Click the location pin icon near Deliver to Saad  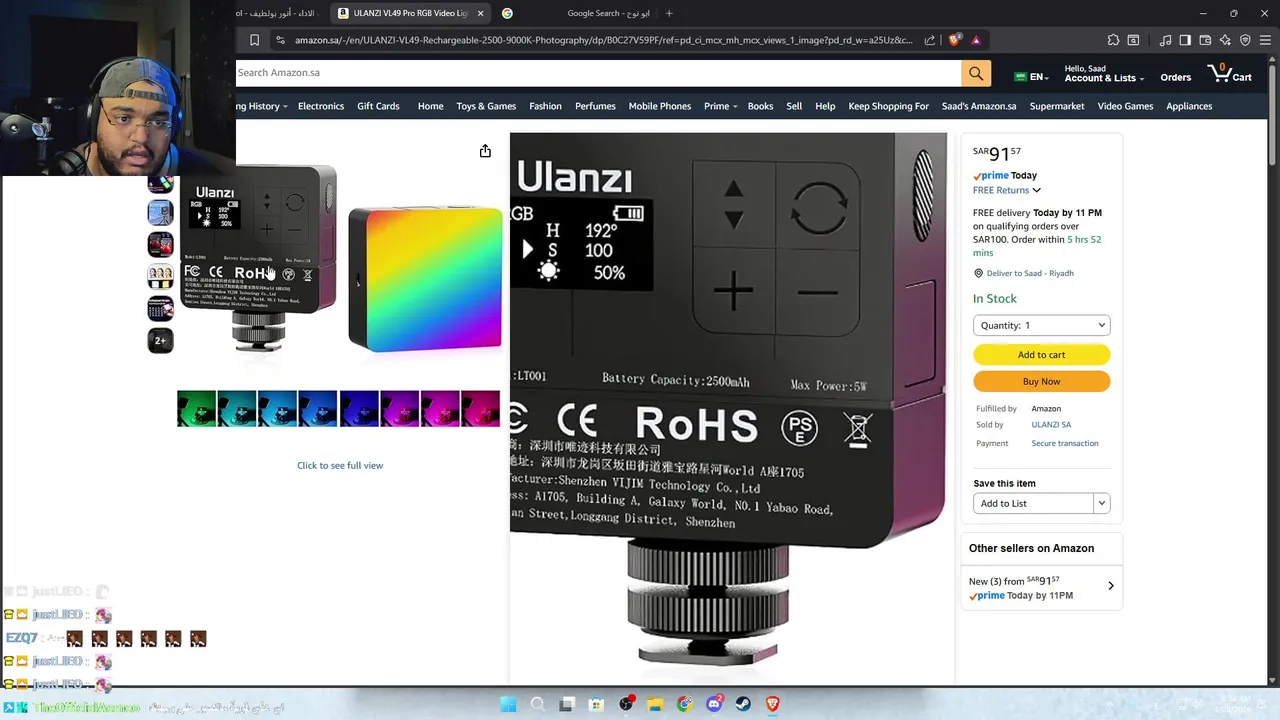978,273
